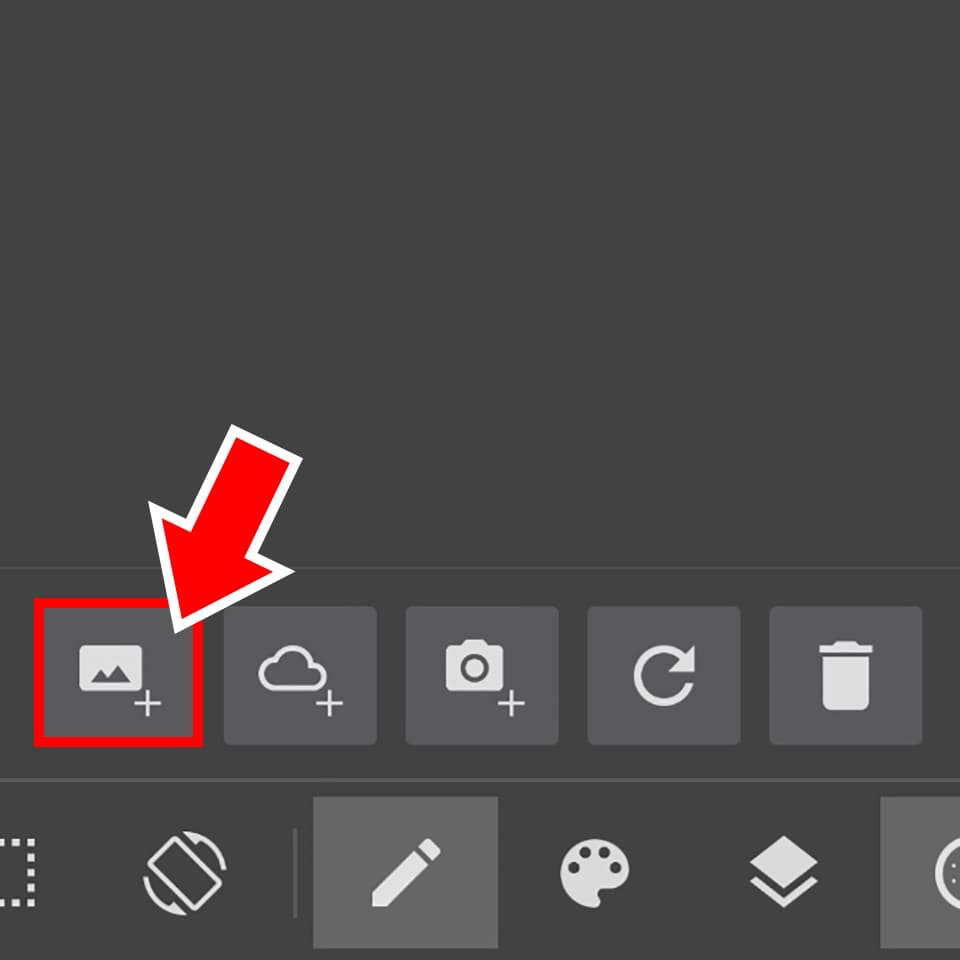Image resolution: width=960 pixels, height=960 pixels.
Task: Open the color palette
Action: tap(594, 873)
